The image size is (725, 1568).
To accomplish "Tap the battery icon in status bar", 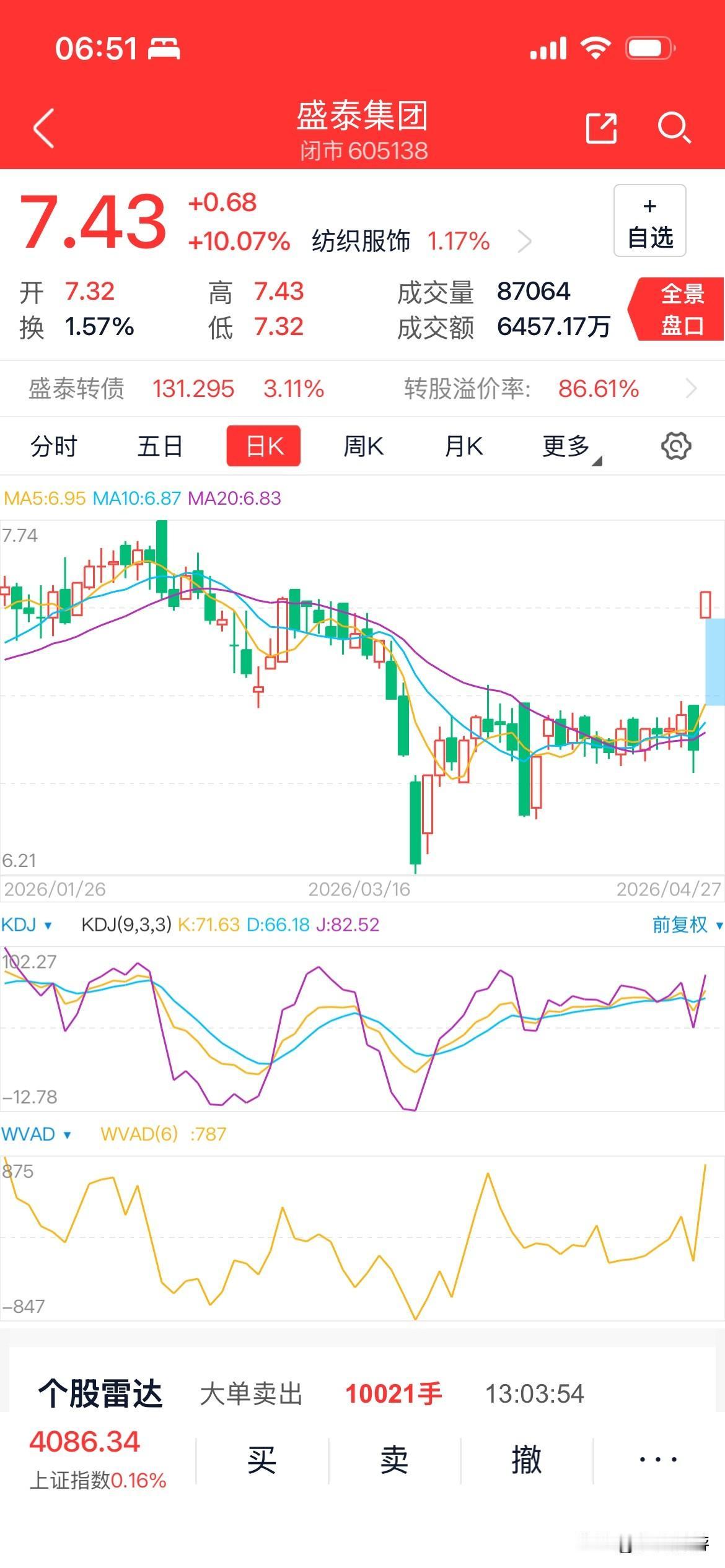I will coord(650,48).
